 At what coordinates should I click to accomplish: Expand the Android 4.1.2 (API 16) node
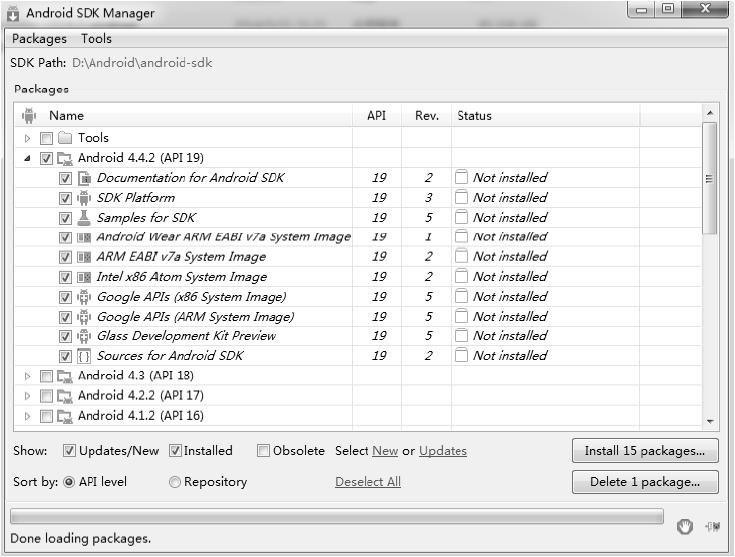[x=27, y=416]
